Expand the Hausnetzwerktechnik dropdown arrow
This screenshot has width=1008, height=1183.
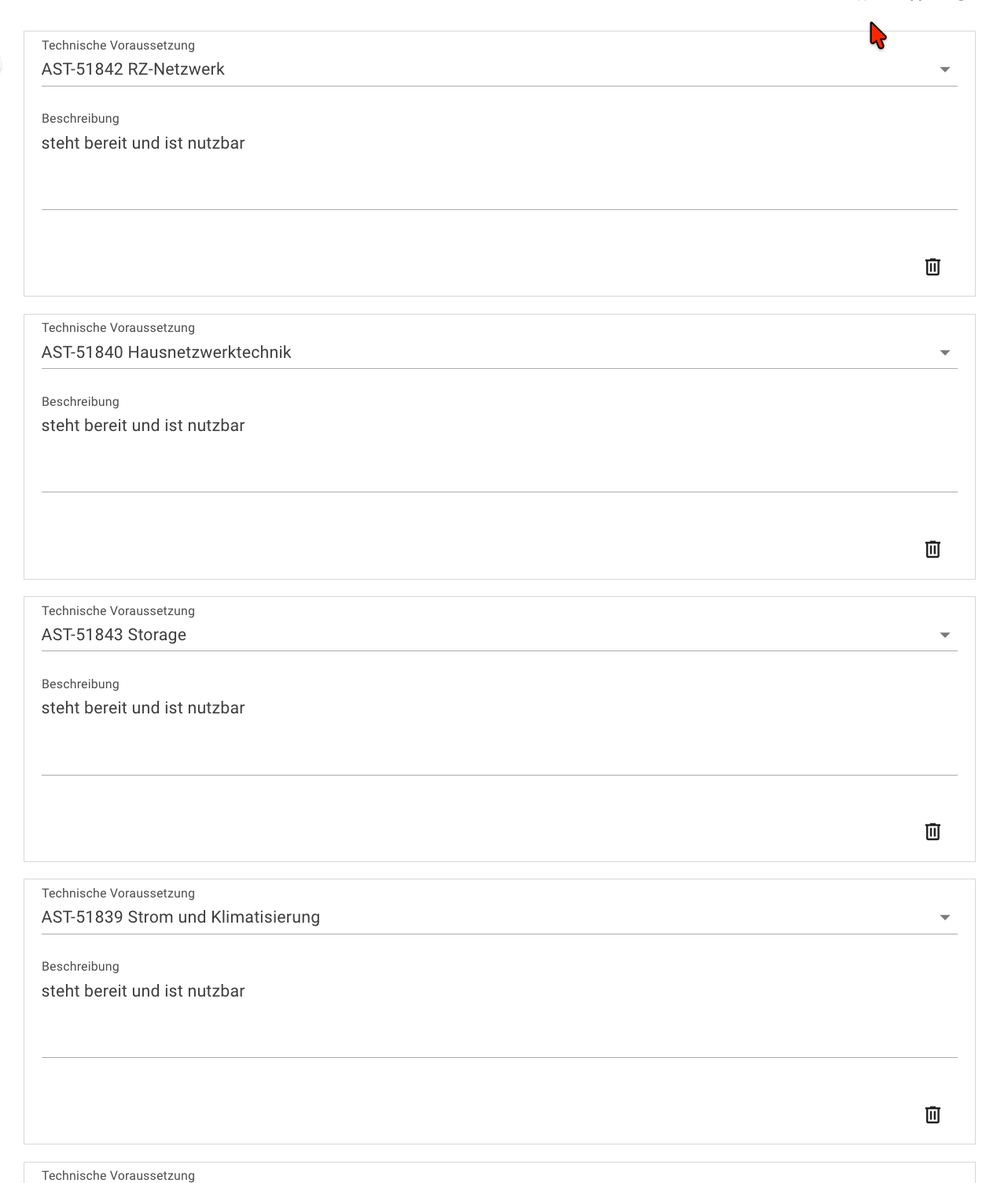tap(945, 352)
